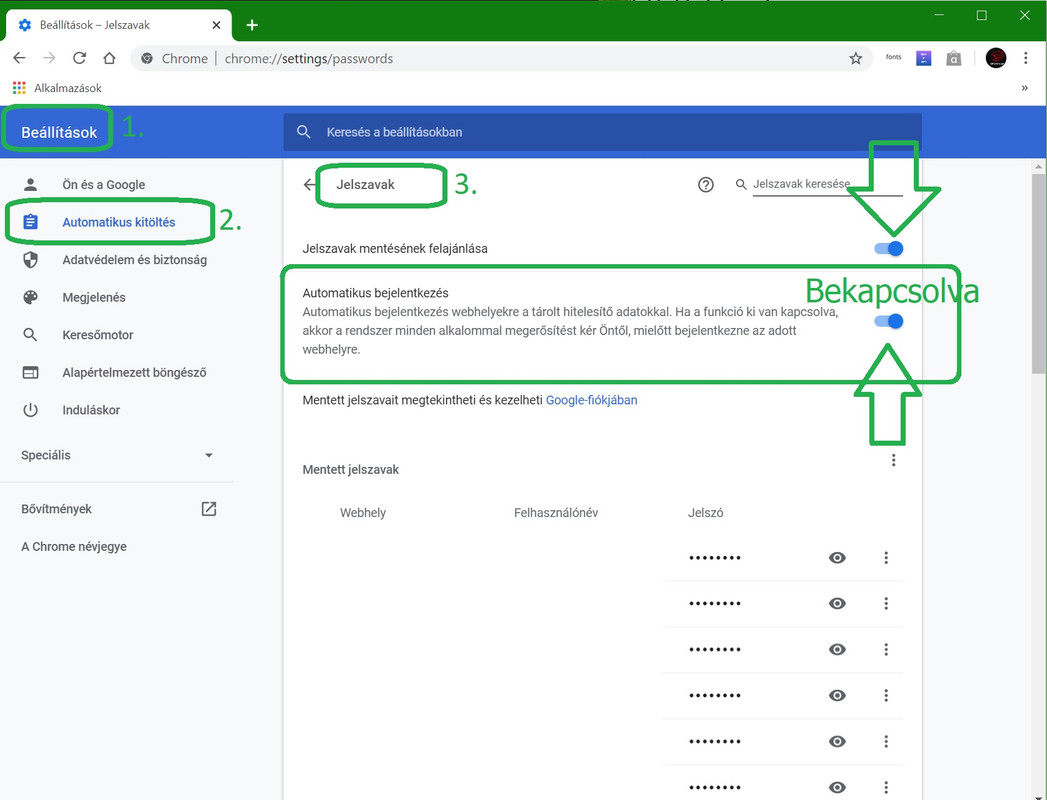Show the fourth saved password

pyautogui.click(x=837, y=696)
